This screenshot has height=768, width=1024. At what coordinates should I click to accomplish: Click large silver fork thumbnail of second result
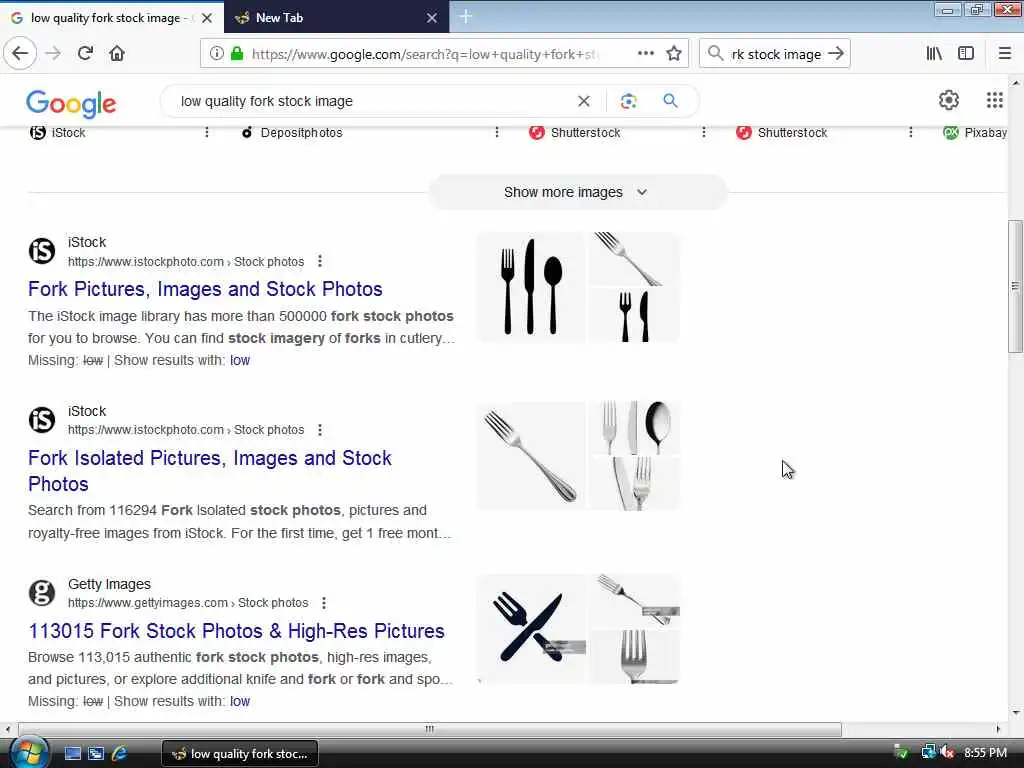531,456
